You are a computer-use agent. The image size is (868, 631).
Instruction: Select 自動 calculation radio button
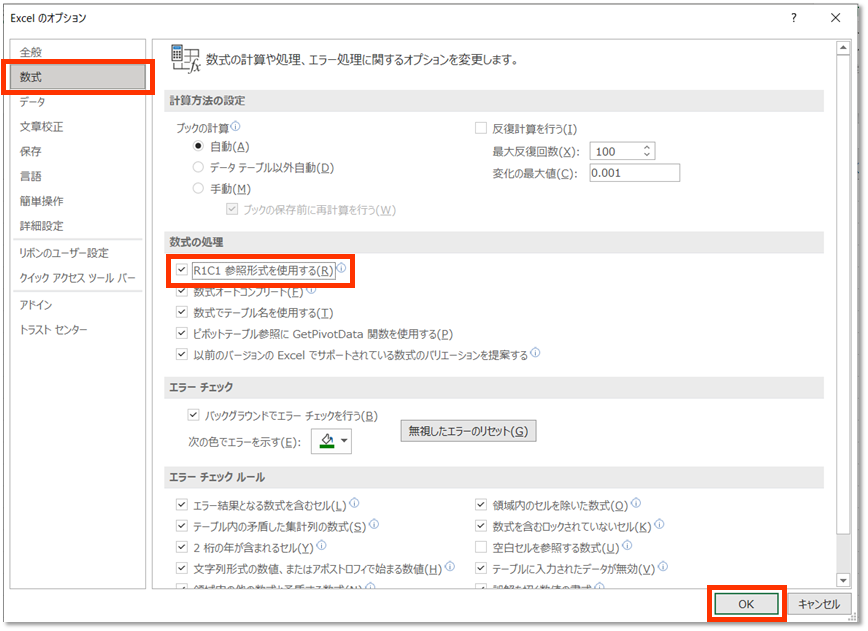pyautogui.click(x=198, y=146)
